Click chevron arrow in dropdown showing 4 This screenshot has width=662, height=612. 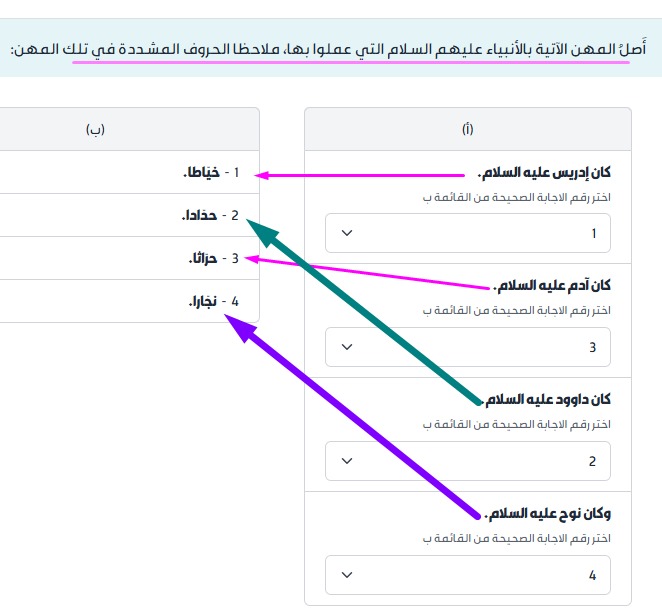pos(347,575)
